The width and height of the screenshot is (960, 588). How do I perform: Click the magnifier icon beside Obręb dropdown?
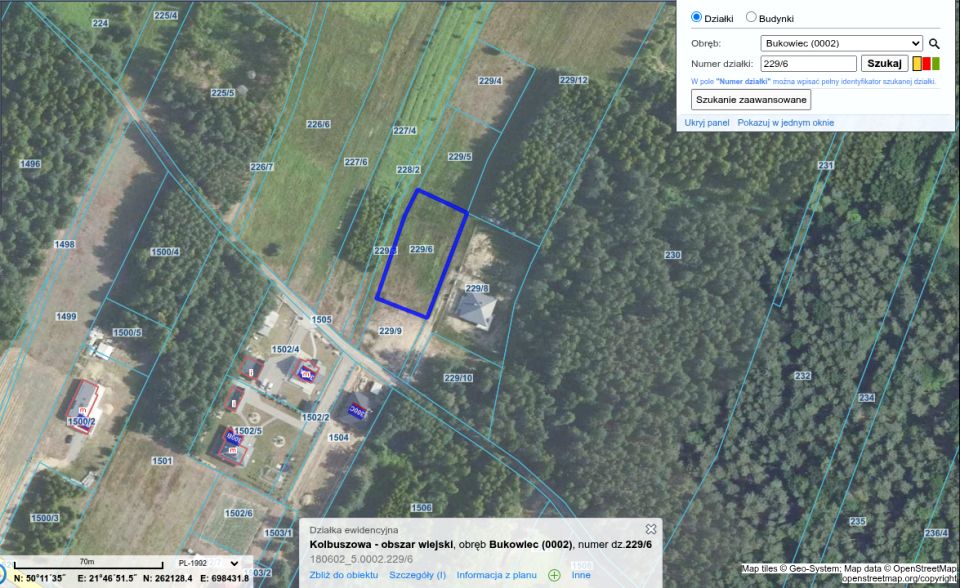pos(934,43)
